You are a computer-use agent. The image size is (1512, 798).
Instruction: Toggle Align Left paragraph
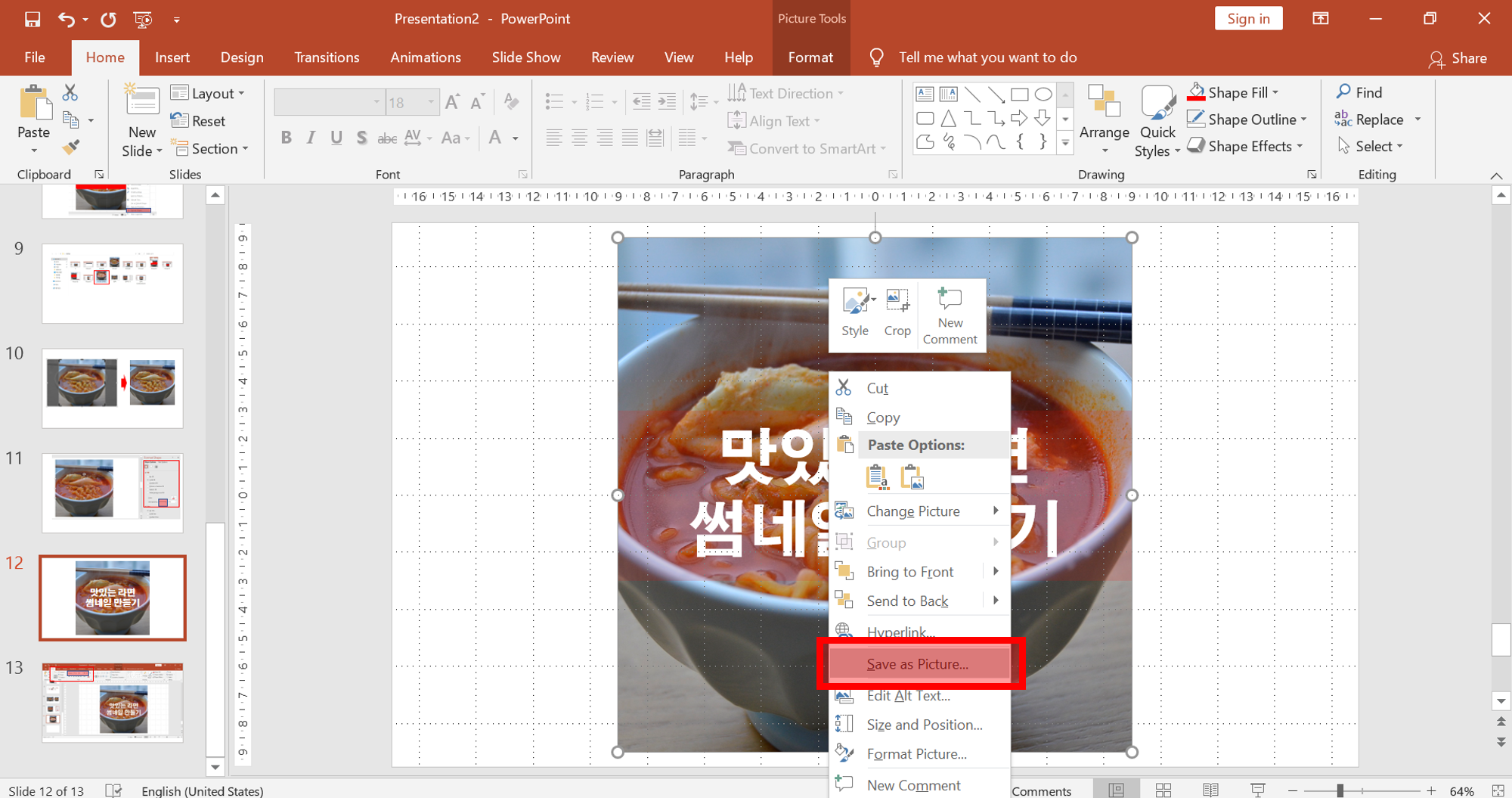click(554, 138)
